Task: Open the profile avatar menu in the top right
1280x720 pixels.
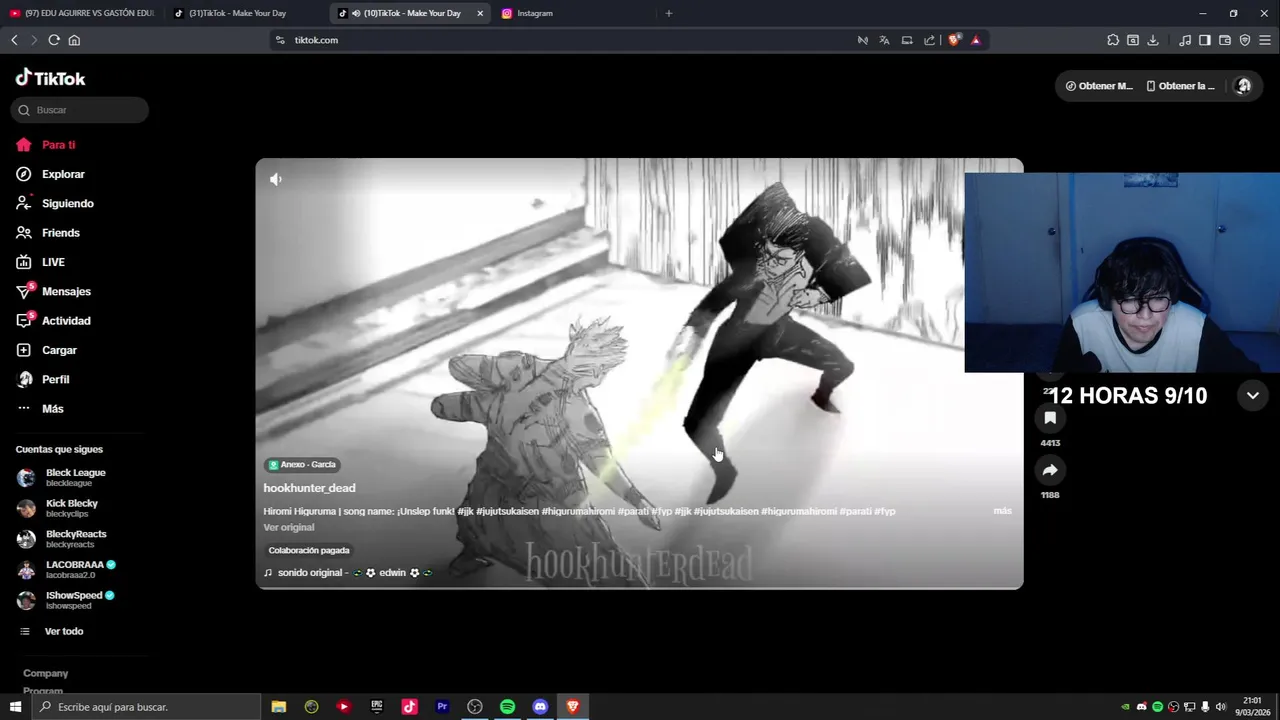Action: point(1243,86)
